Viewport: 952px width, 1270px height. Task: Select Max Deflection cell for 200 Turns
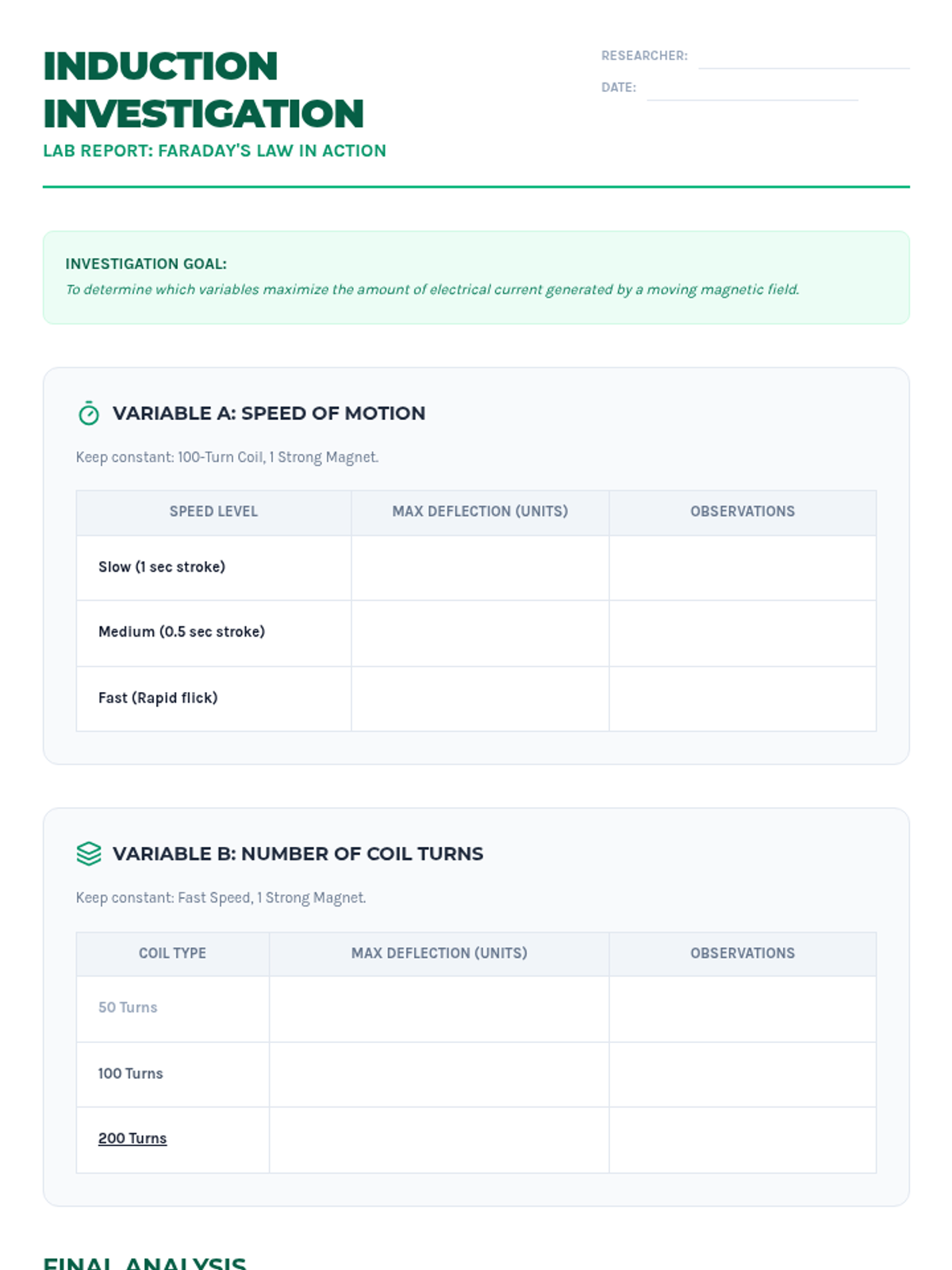coord(440,1140)
